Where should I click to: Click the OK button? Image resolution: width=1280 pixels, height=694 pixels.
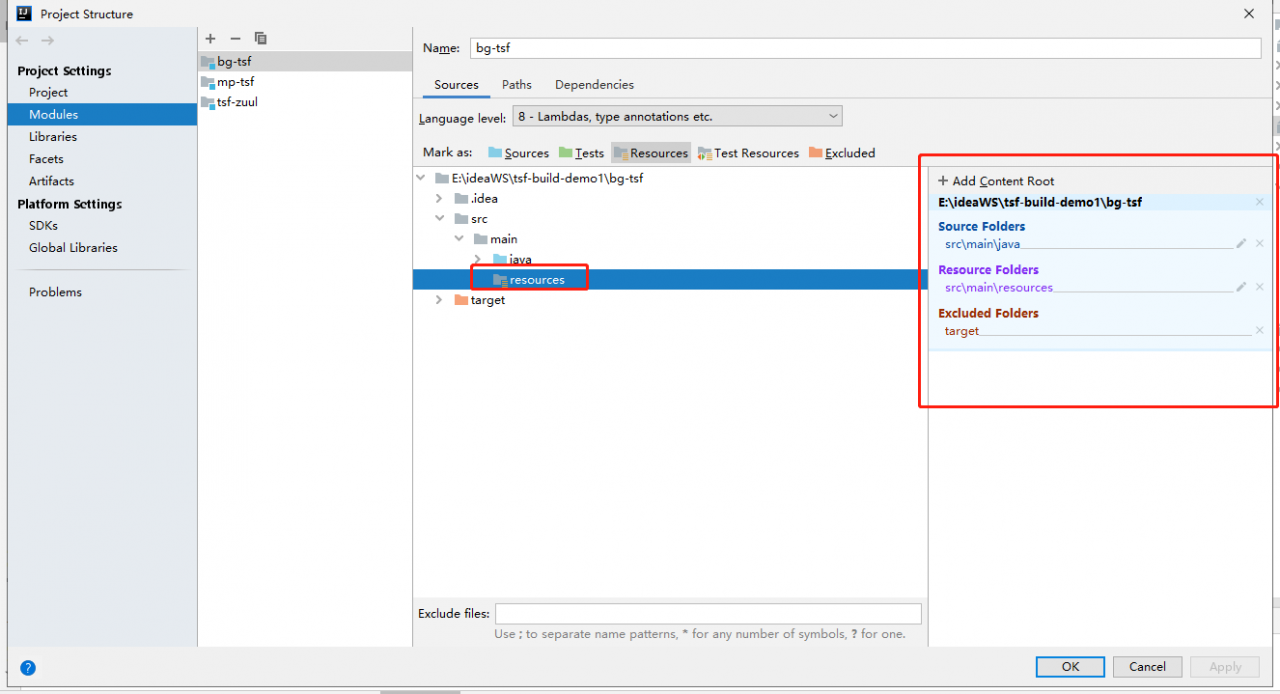point(1070,667)
